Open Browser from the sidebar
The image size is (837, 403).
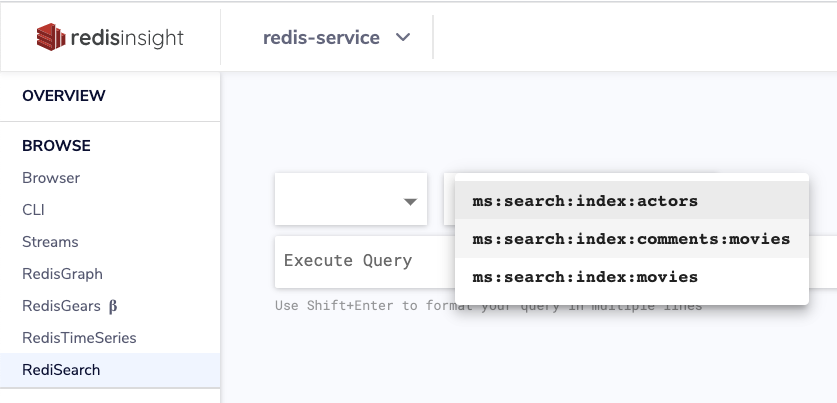coord(51,178)
